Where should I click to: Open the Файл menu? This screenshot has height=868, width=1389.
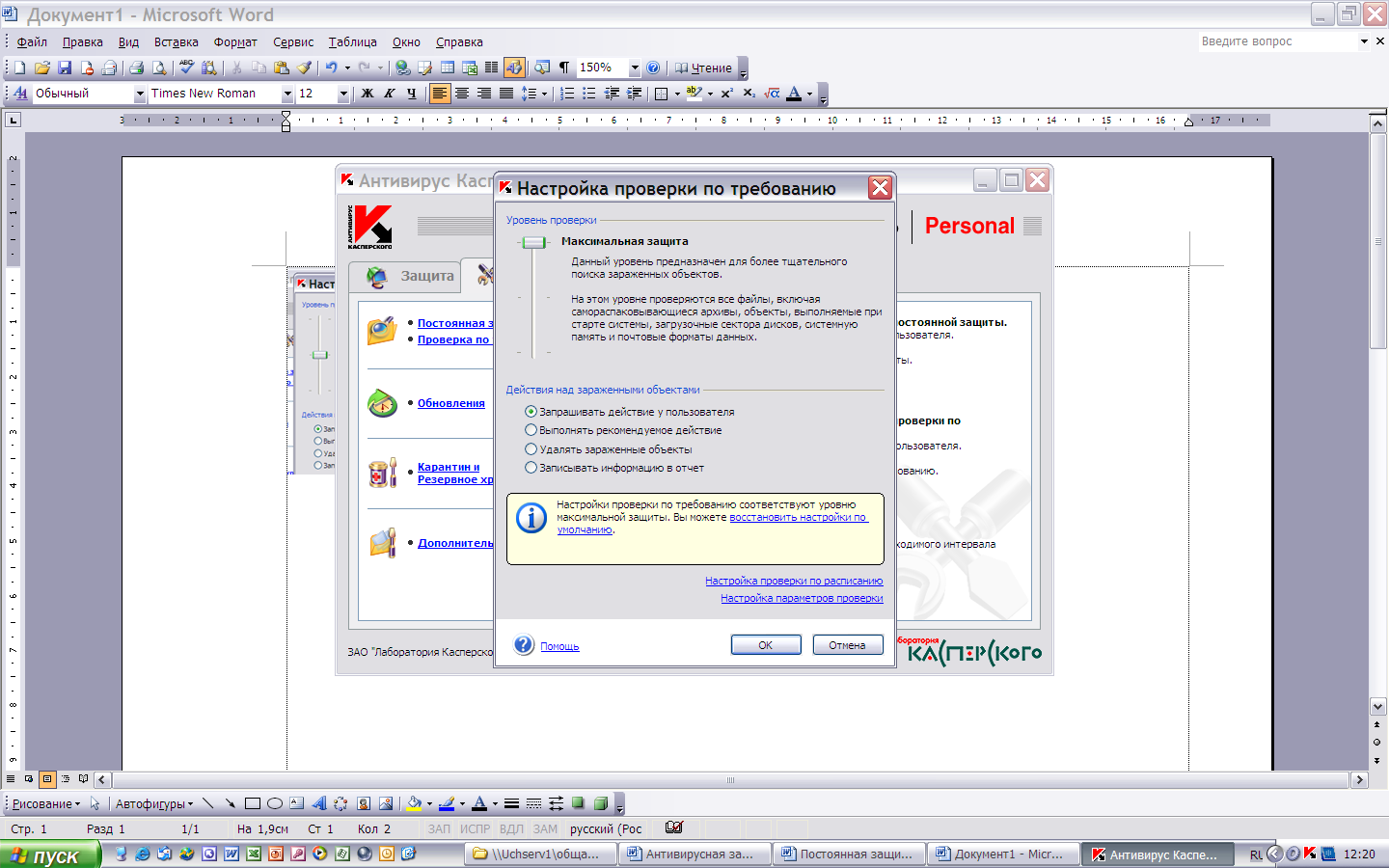point(32,41)
